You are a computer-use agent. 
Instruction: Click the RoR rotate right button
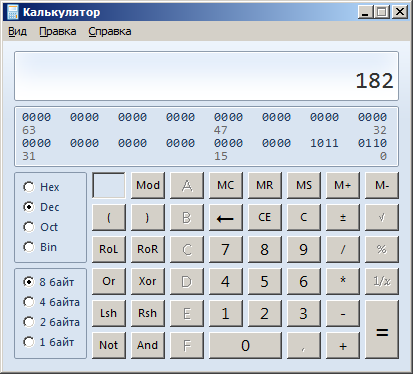[148, 249]
